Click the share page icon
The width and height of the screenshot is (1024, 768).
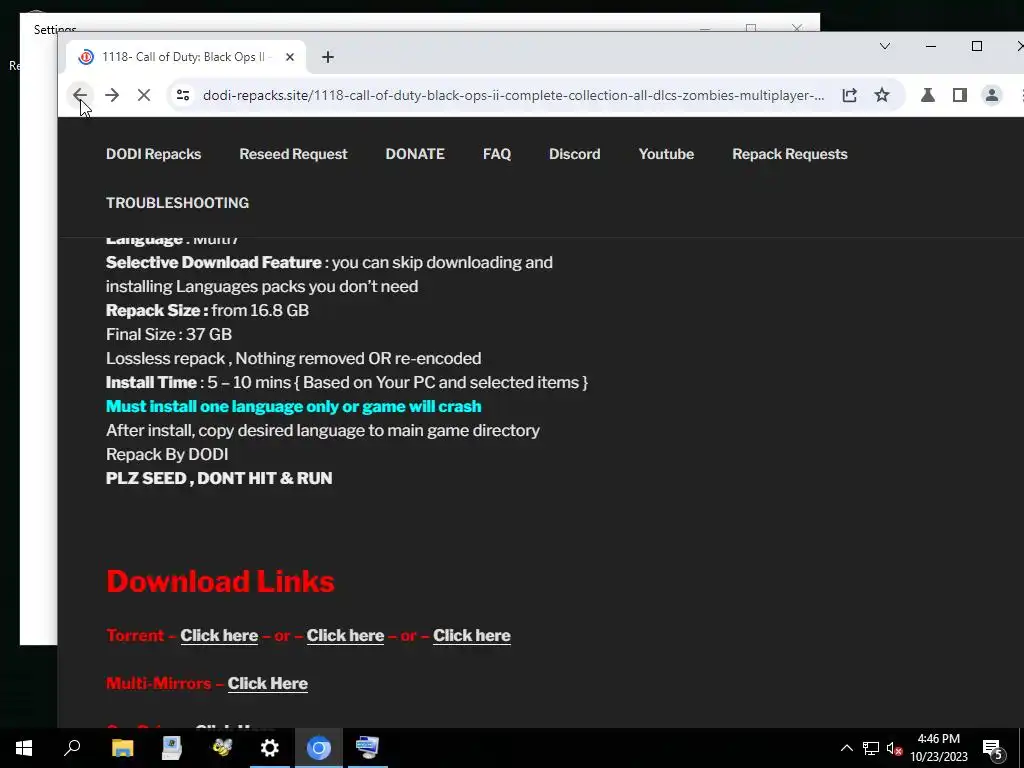tap(849, 95)
